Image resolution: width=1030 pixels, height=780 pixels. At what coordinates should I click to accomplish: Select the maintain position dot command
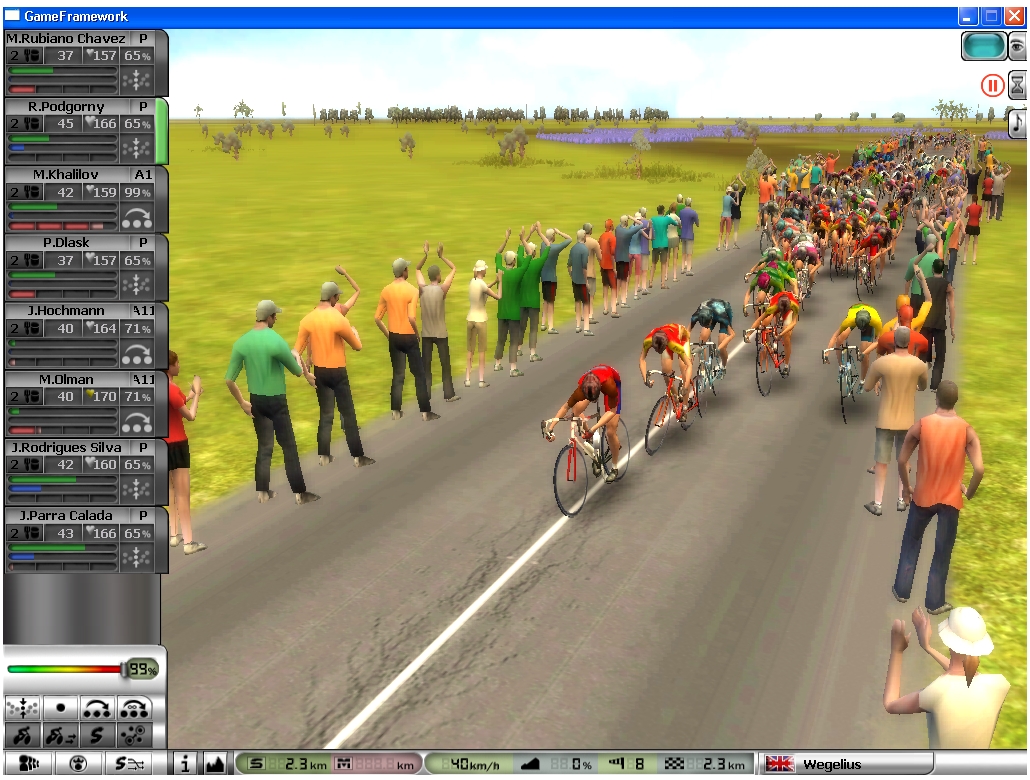(60, 708)
